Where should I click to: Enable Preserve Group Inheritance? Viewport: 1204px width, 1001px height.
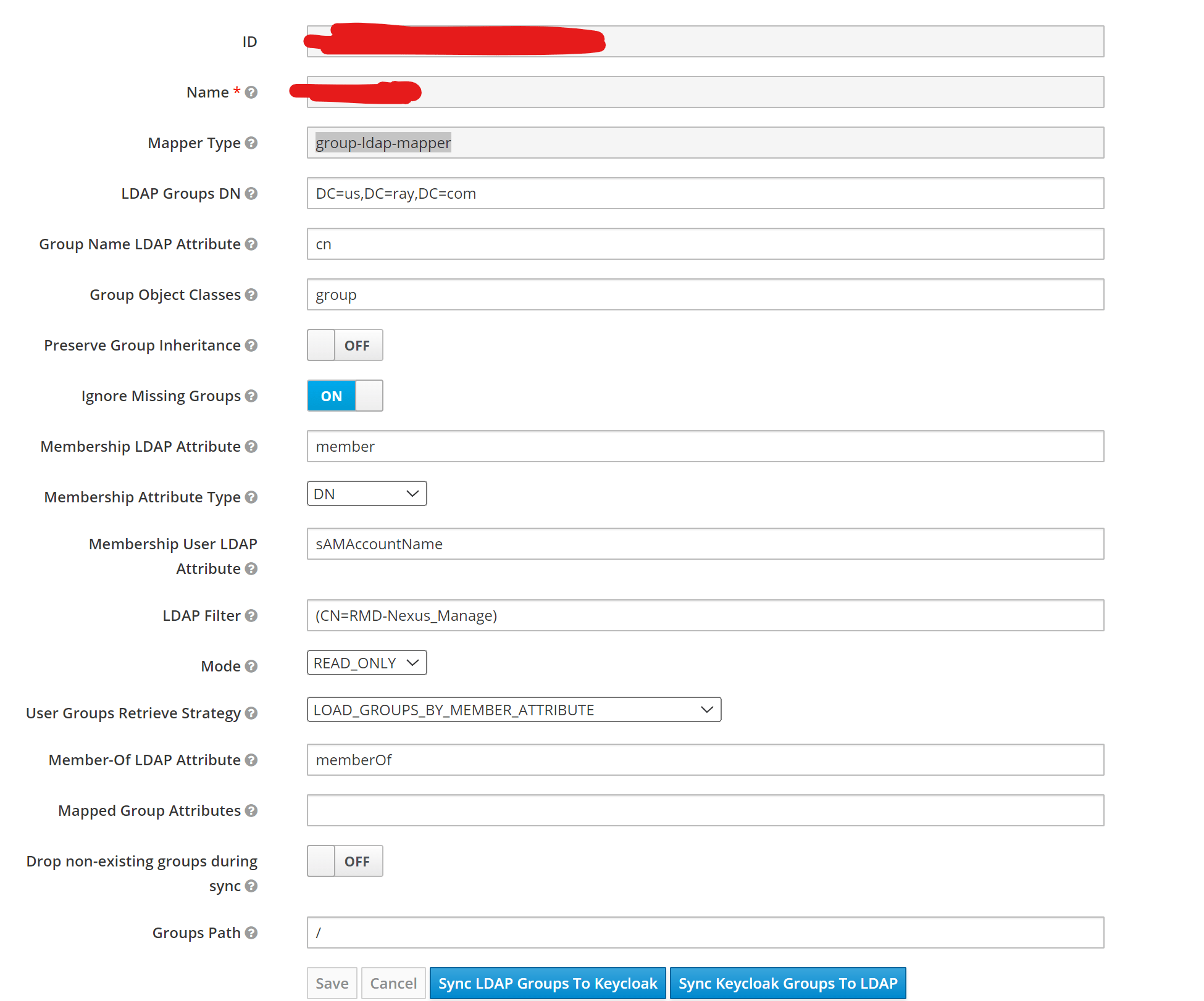click(x=345, y=345)
